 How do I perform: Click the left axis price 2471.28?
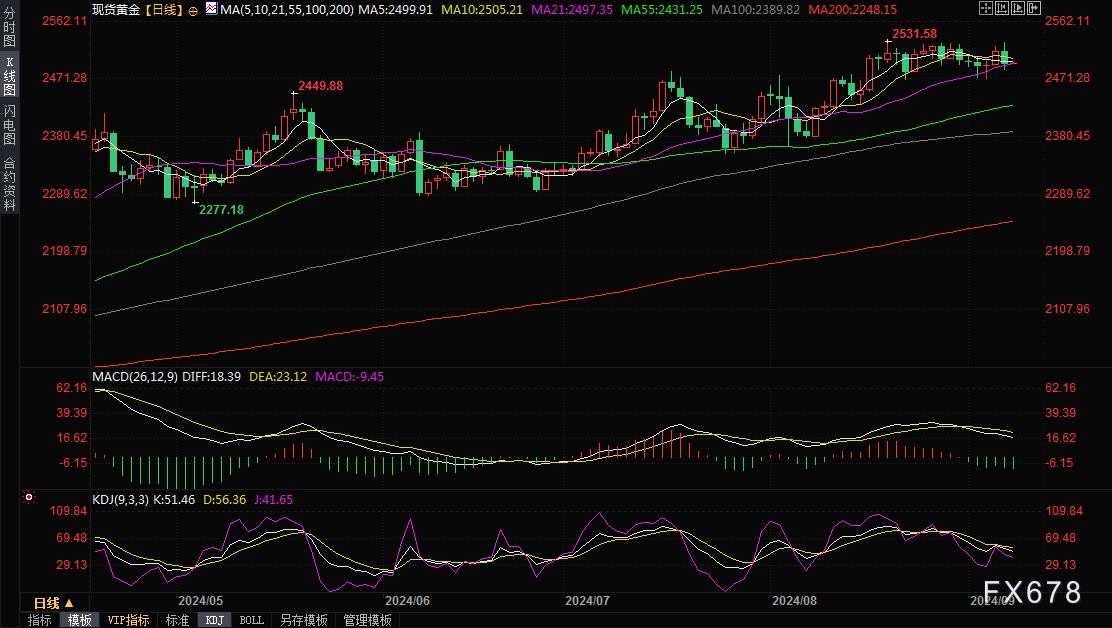point(65,78)
